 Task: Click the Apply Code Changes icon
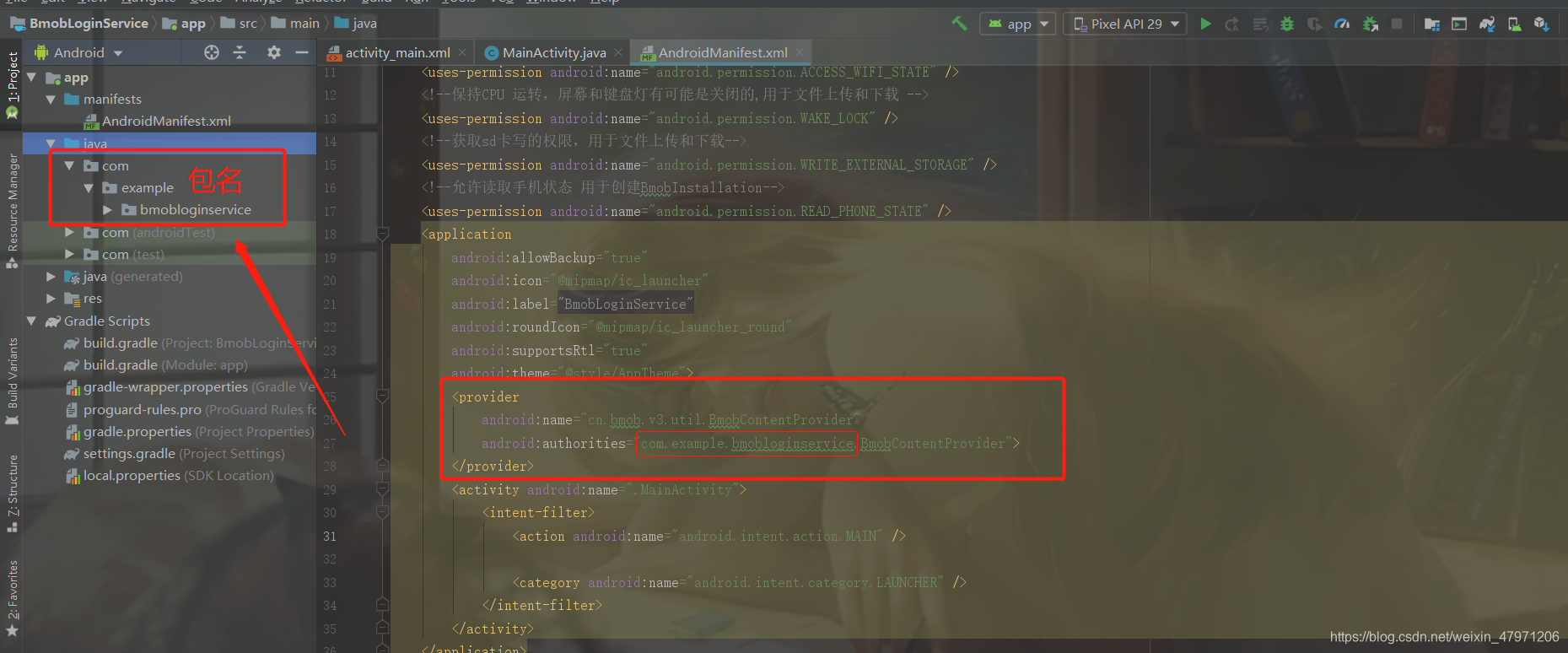coord(1260,24)
